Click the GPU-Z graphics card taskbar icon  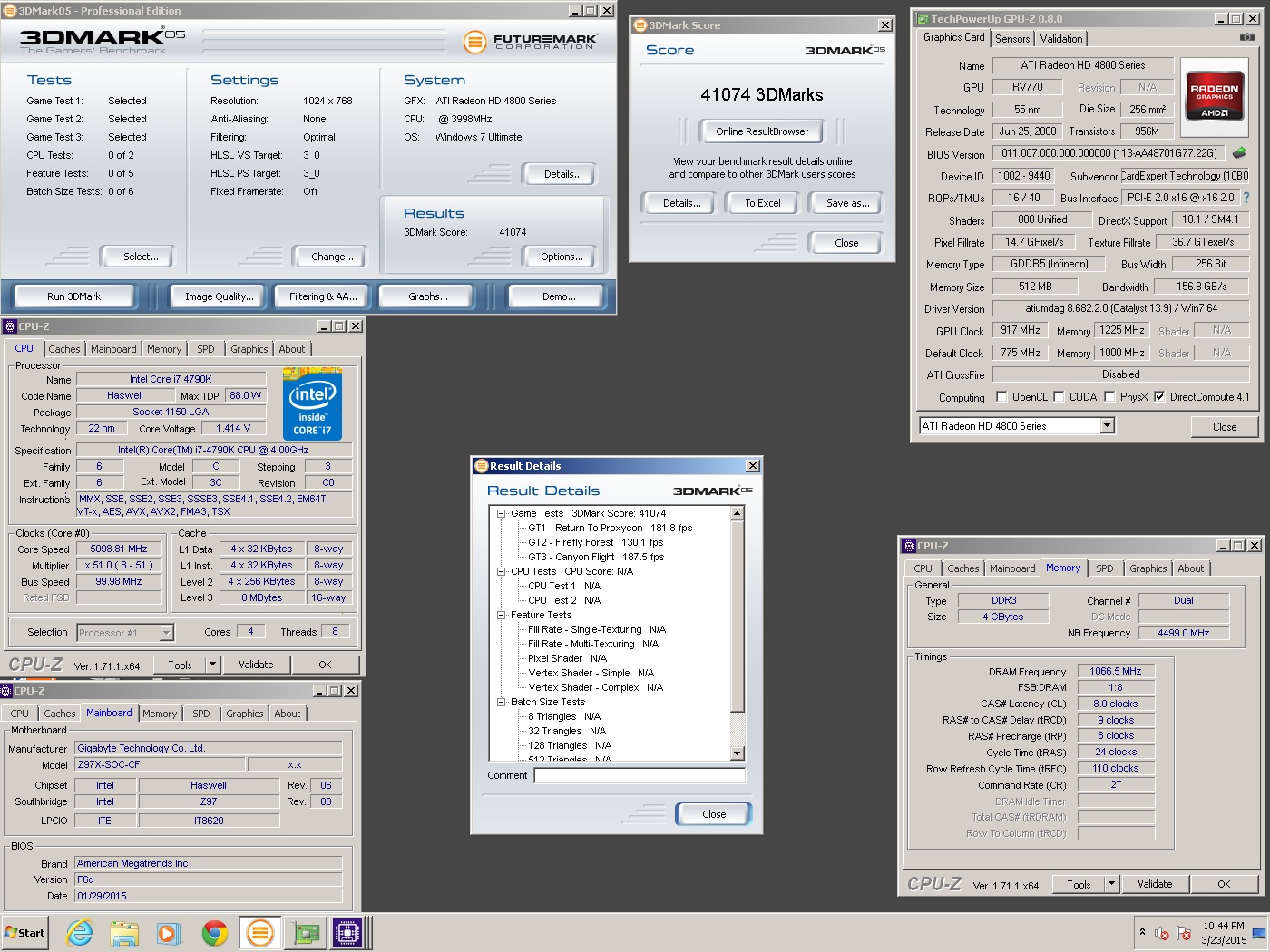(305, 932)
